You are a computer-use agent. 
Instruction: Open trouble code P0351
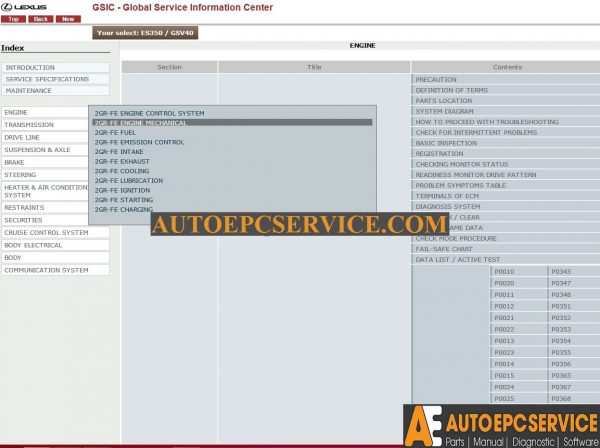tap(574, 306)
